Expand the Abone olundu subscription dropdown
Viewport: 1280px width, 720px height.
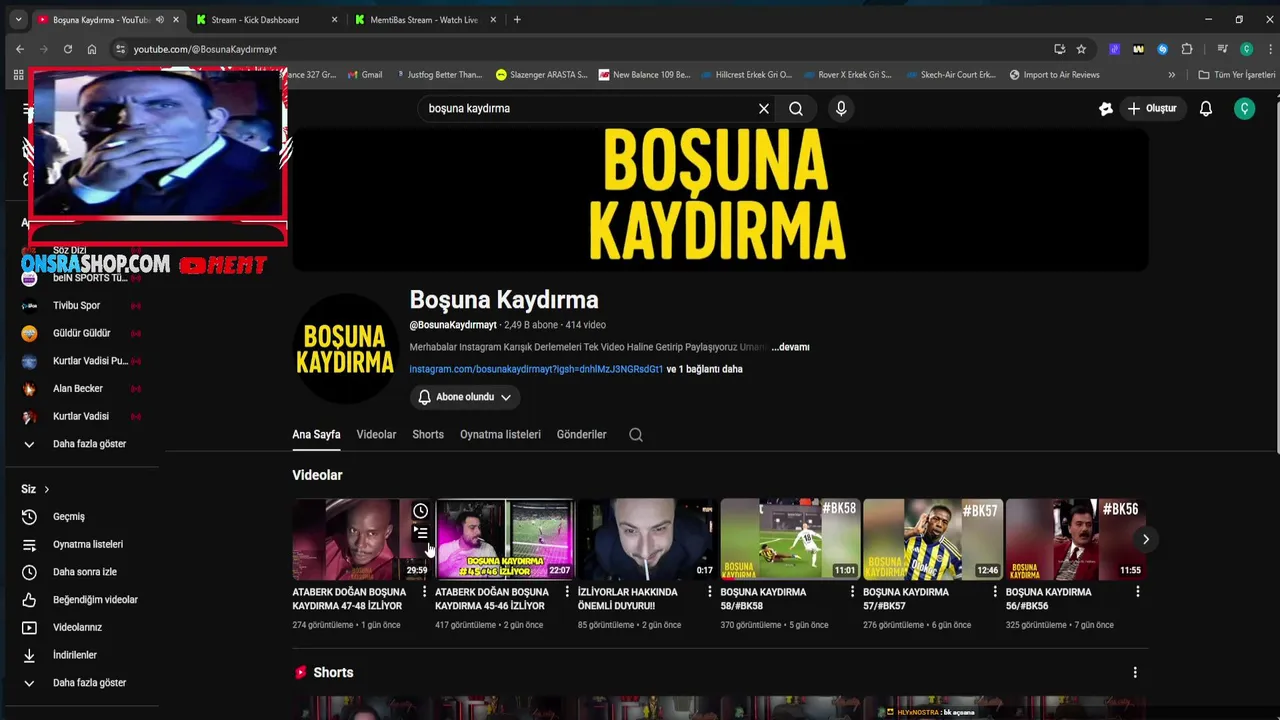point(465,397)
